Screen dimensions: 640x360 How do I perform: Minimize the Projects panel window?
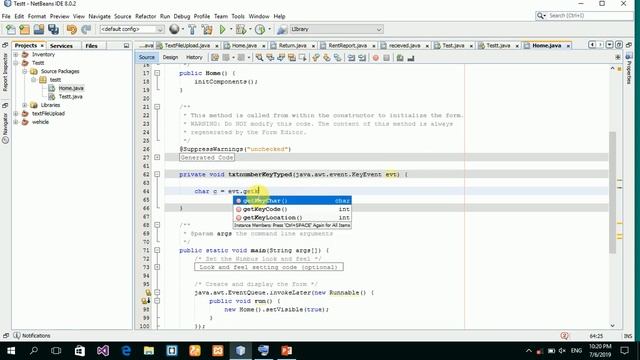pyautogui.click(x=126, y=46)
